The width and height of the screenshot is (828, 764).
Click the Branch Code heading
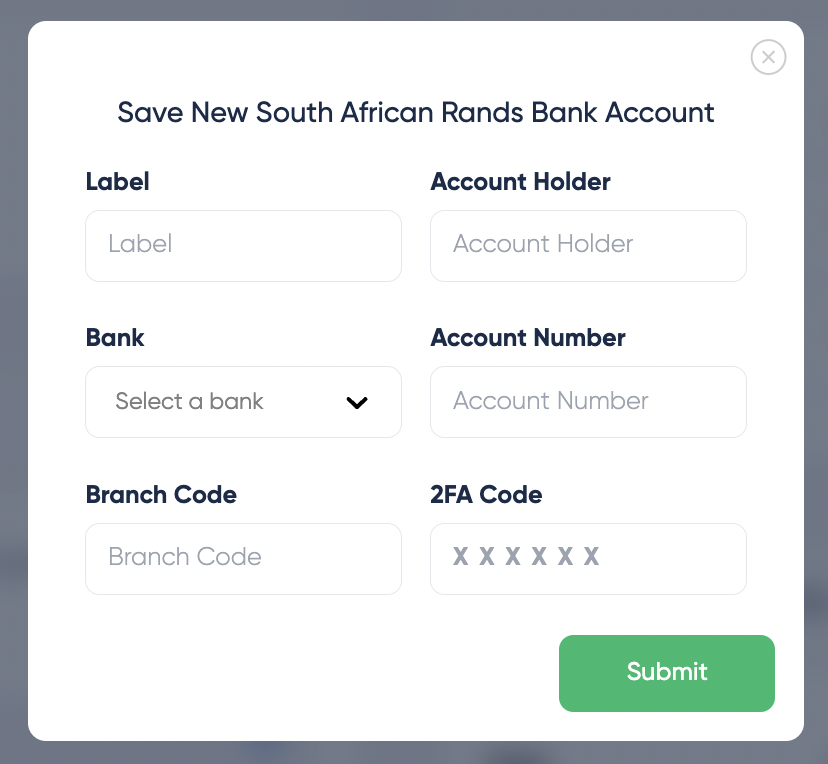[x=161, y=495]
